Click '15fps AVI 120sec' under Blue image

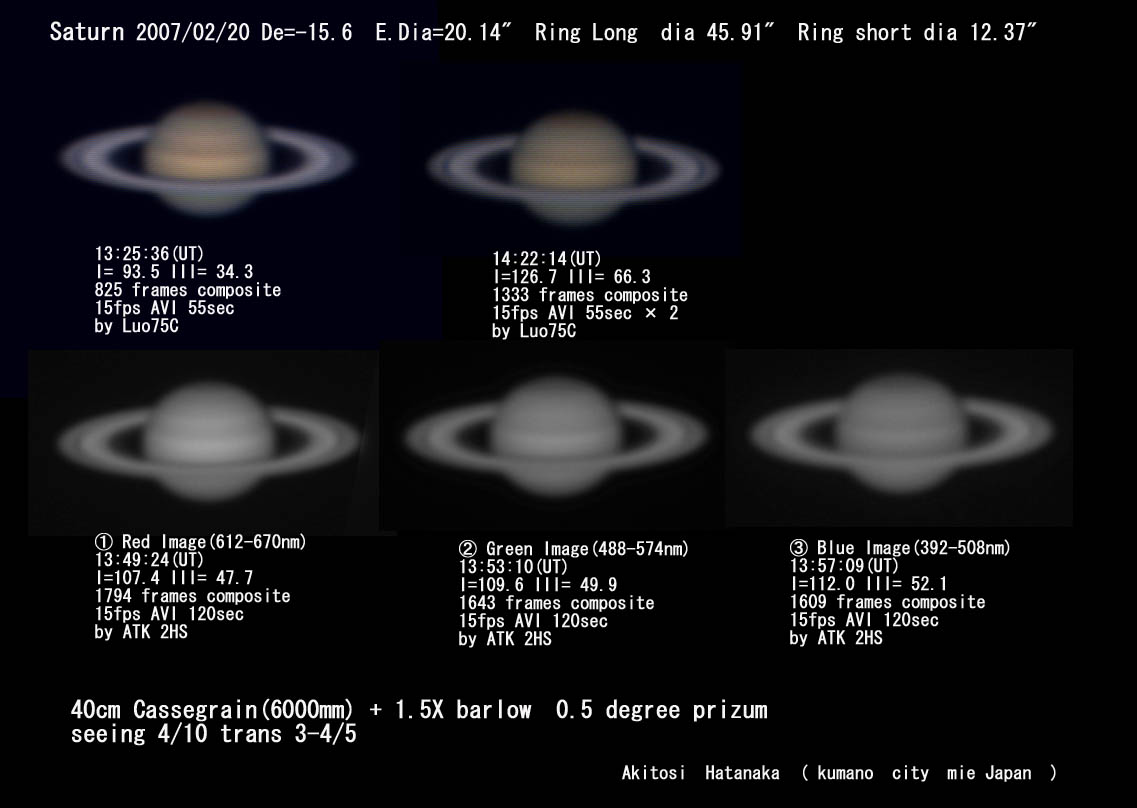(864, 620)
